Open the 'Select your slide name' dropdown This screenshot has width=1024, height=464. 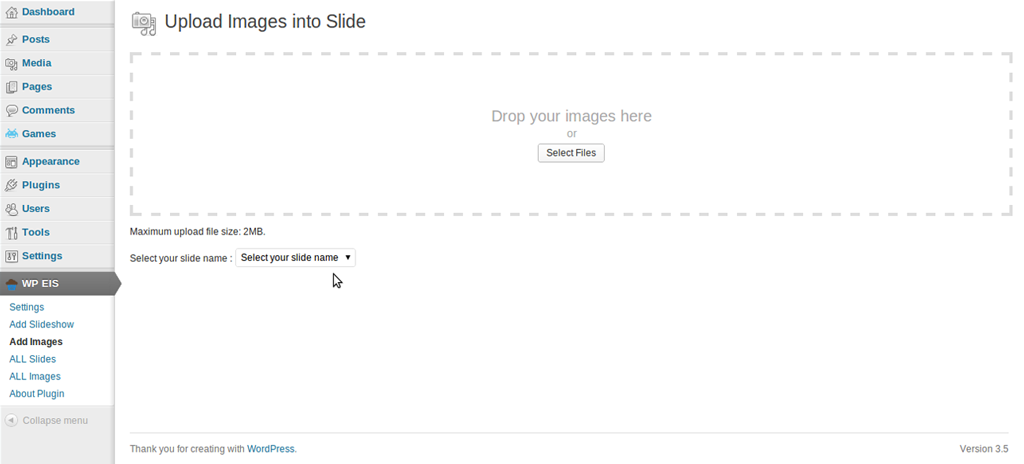click(x=295, y=257)
